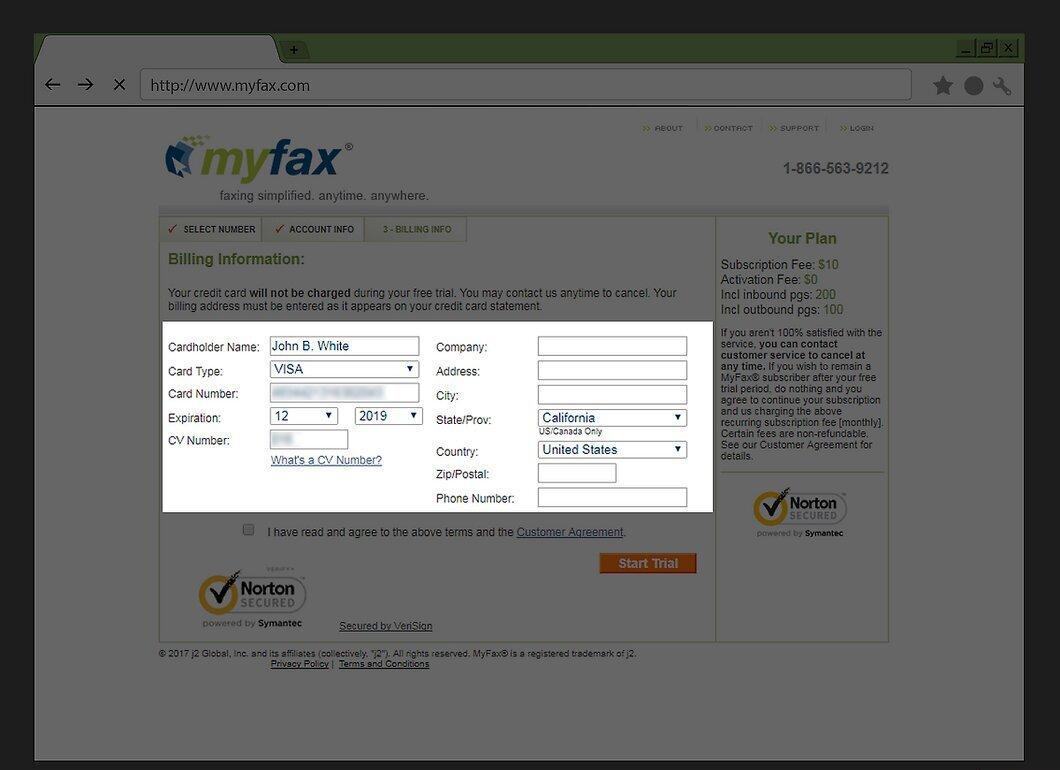Click the Company input field

612,346
